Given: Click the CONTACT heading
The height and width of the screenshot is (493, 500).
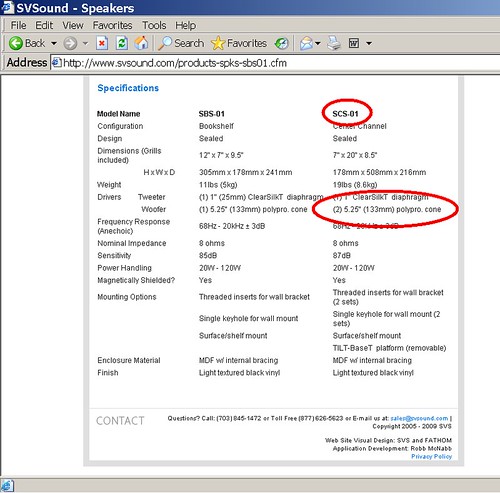Looking at the screenshot, I should point(120,421).
